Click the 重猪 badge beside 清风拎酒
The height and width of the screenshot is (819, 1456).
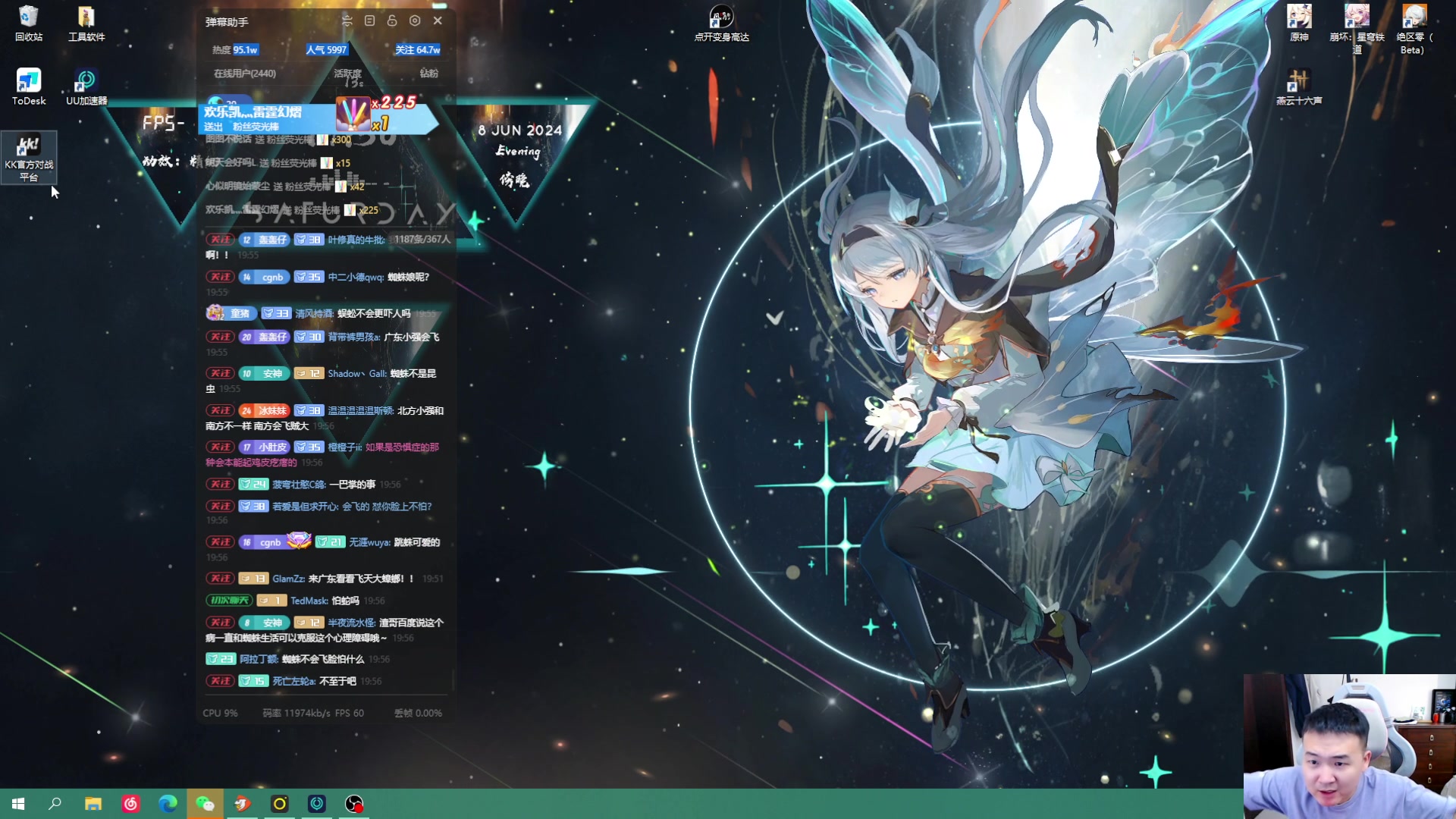[231, 313]
